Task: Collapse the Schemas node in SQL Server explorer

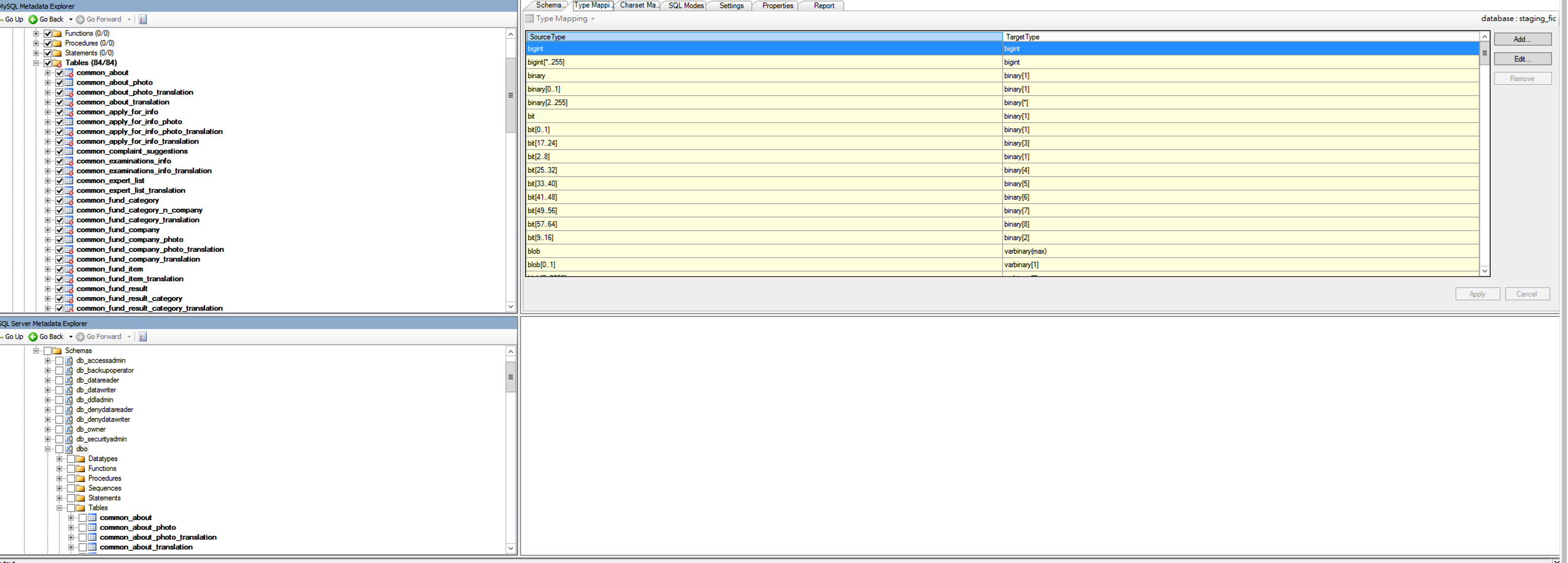Action: click(36, 351)
